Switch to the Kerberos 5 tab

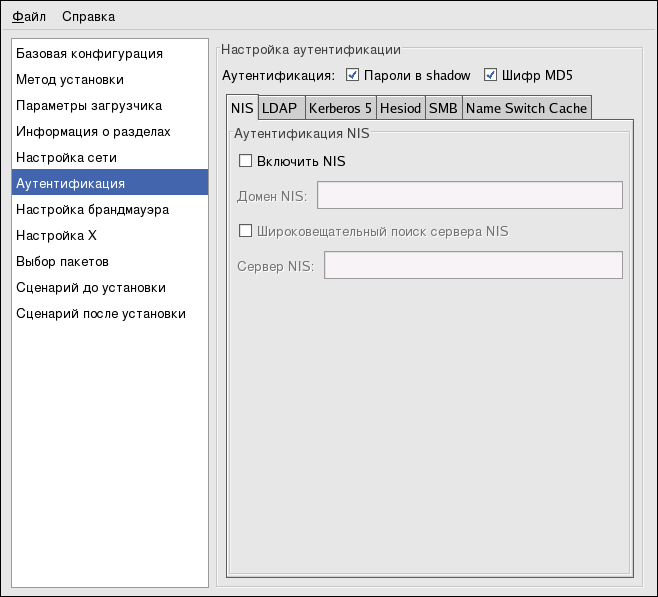coord(339,108)
